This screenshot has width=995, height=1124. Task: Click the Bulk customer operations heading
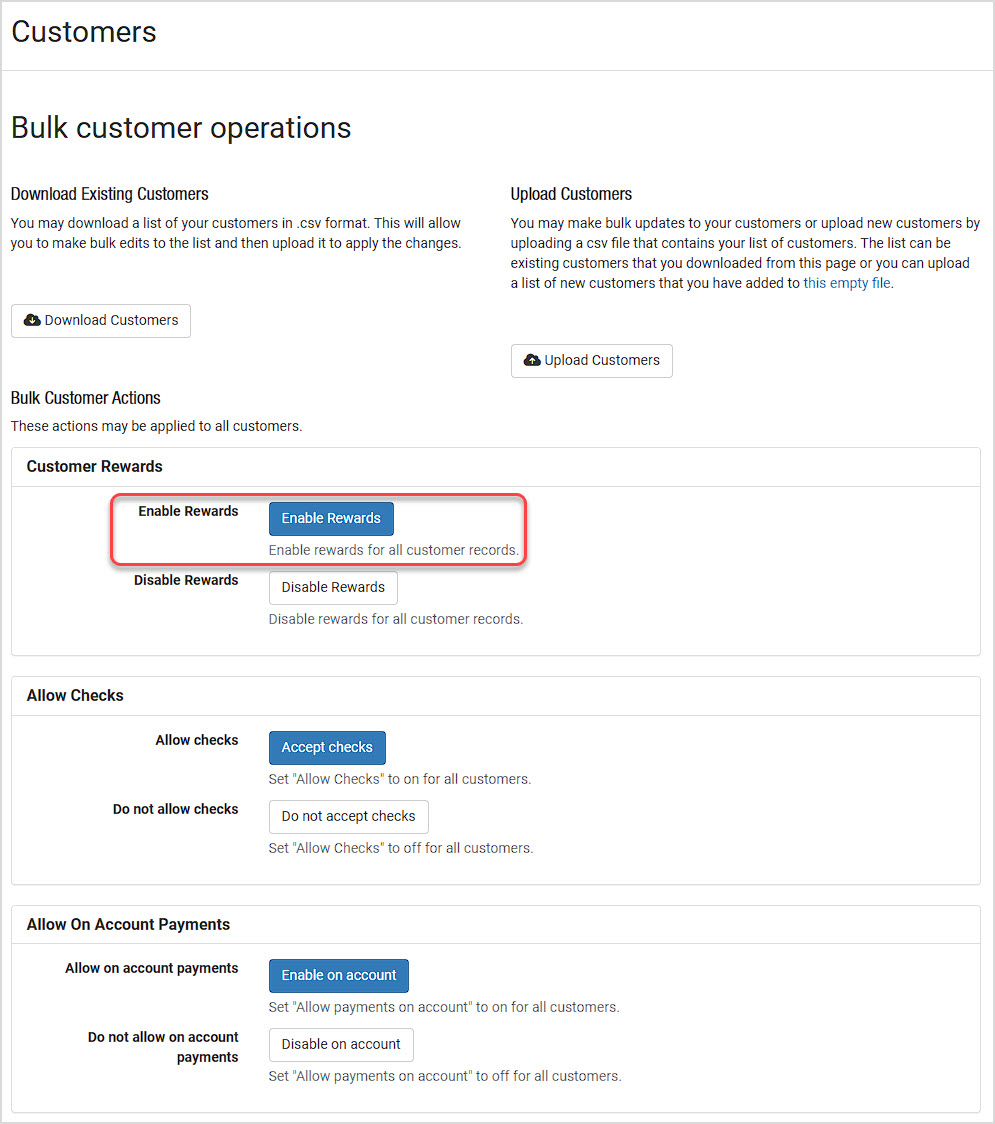181,128
